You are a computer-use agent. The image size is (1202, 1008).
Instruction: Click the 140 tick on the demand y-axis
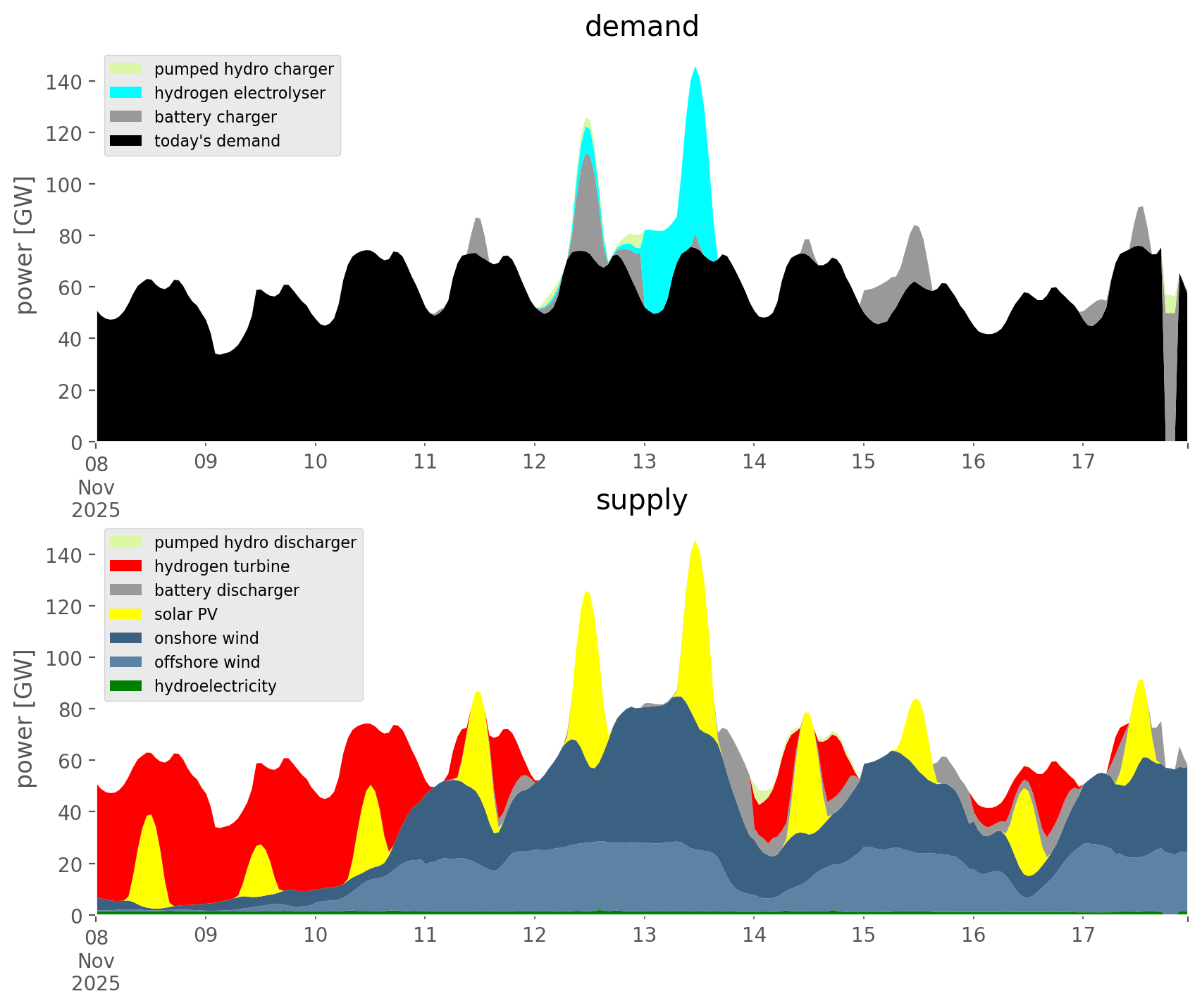click(x=63, y=82)
